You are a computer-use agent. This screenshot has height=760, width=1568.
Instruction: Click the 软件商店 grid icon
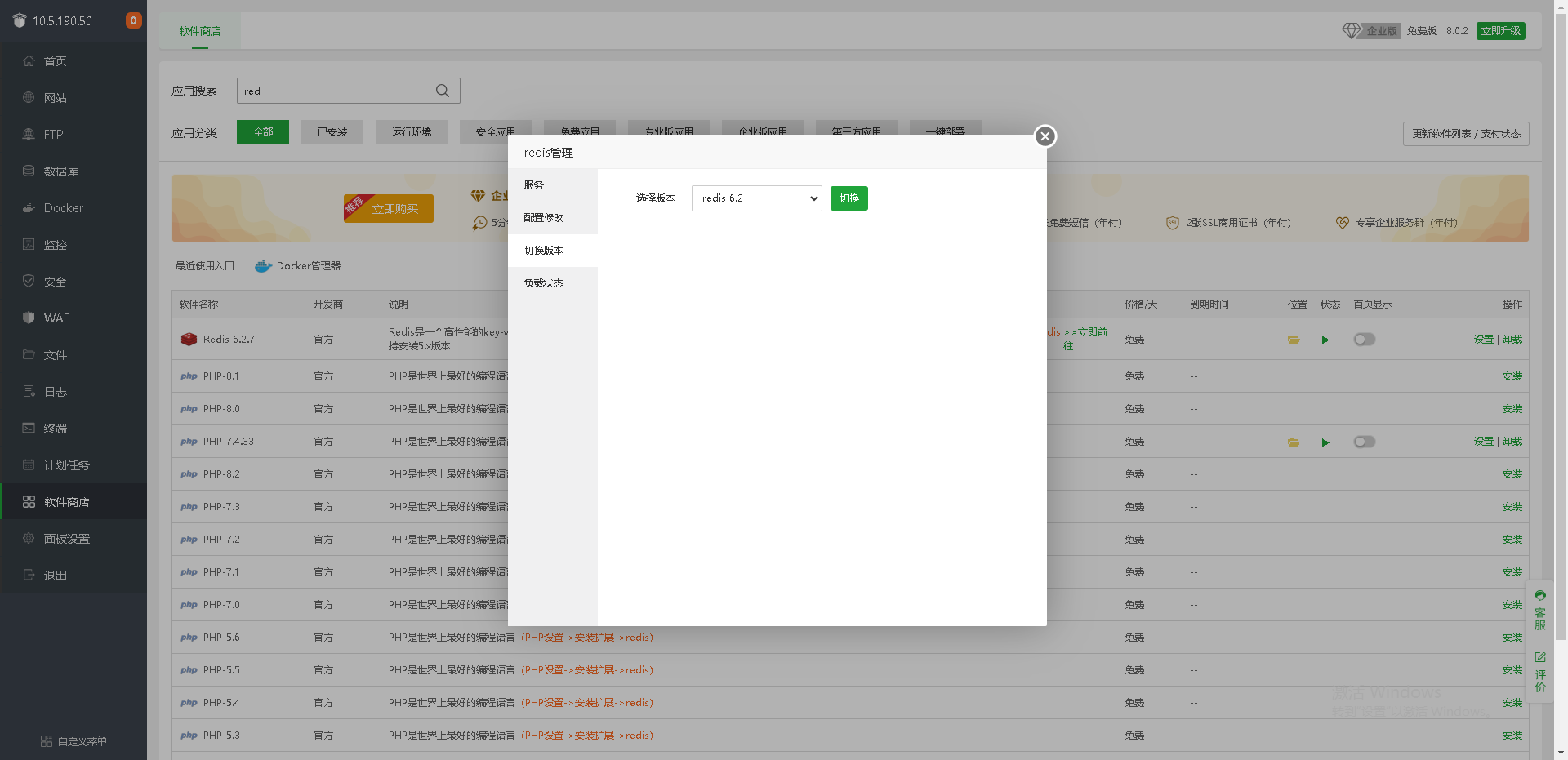tap(29, 501)
